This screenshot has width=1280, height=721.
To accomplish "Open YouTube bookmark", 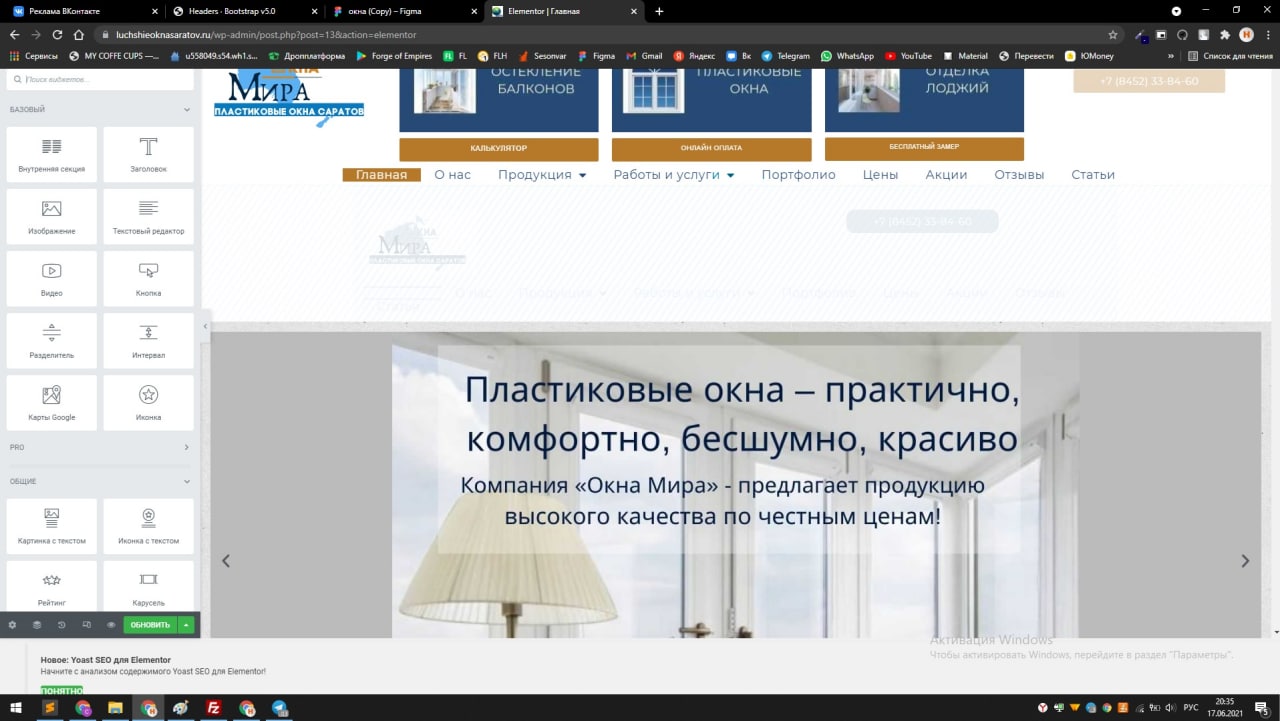I will click(x=908, y=56).
